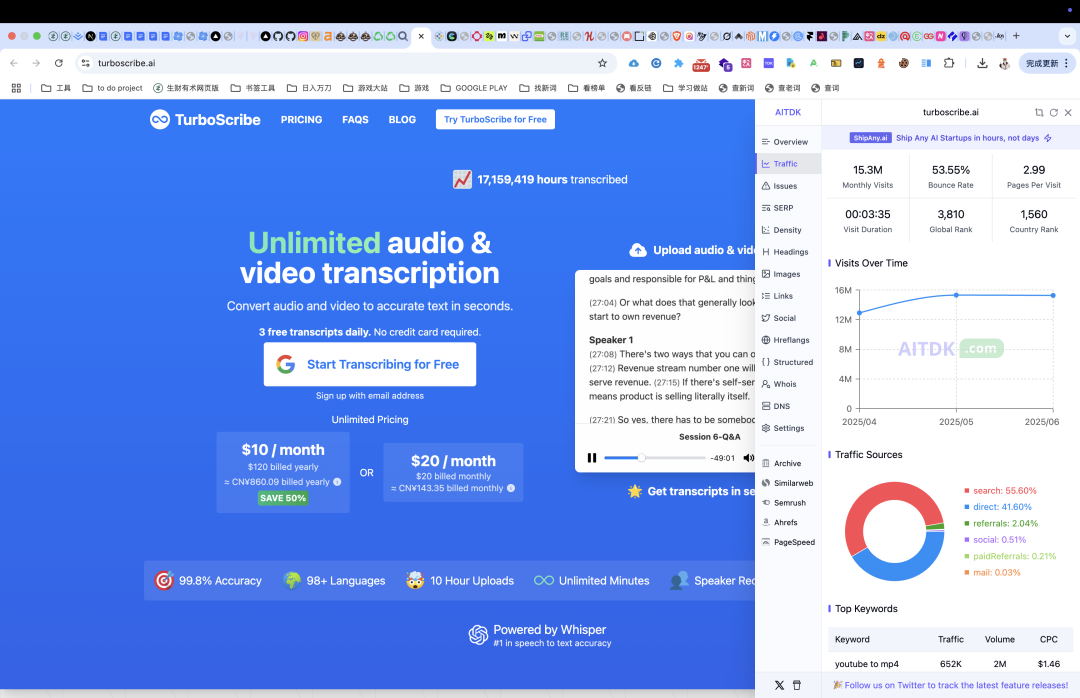
Task: Open the PRICING page link
Action: tap(302, 120)
